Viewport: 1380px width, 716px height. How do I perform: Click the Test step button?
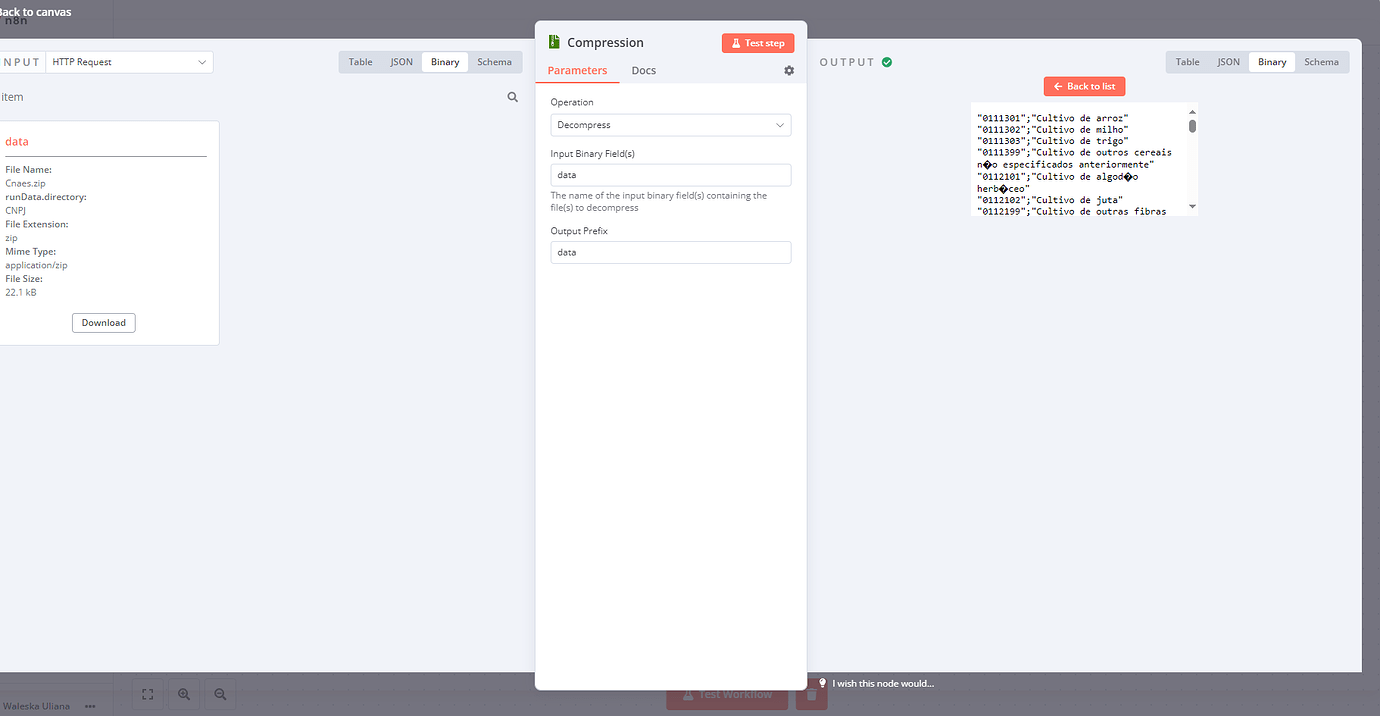[758, 43]
